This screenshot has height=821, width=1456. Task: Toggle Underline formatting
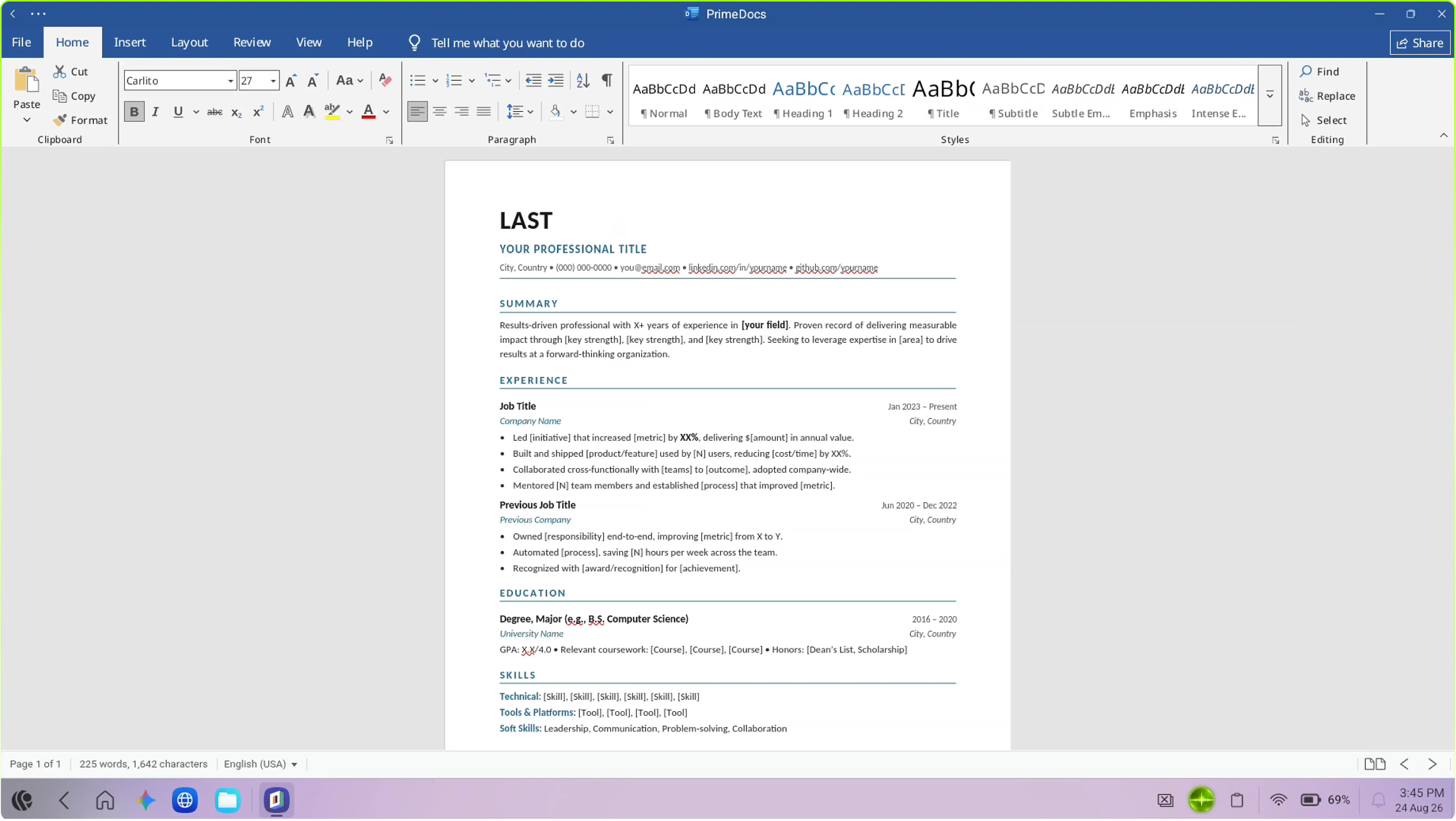[x=178, y=112]
